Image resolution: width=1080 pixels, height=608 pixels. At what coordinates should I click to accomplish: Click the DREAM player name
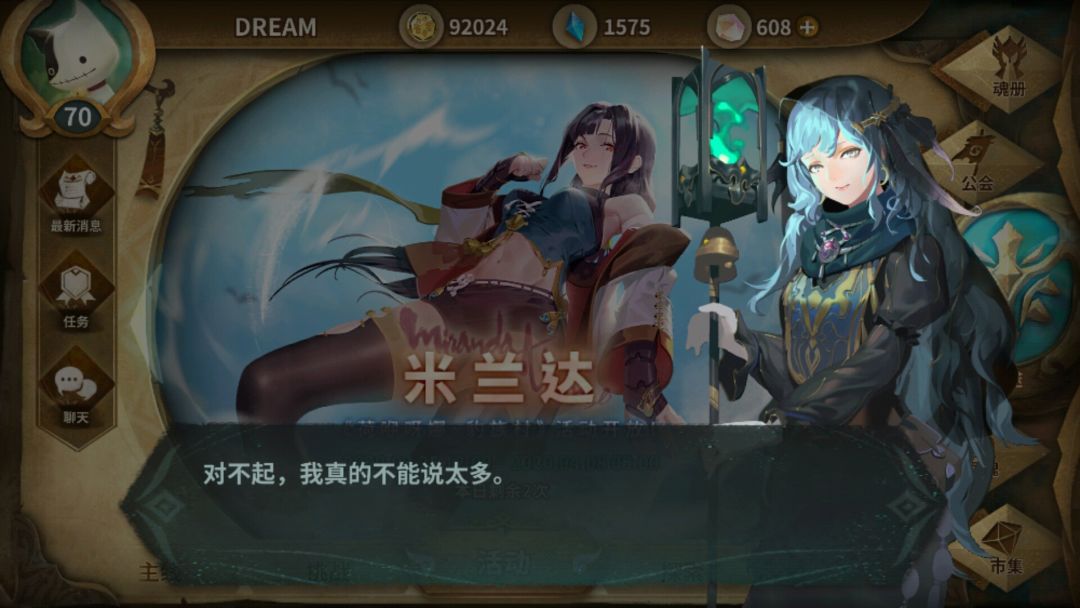[x=276, y=28]
